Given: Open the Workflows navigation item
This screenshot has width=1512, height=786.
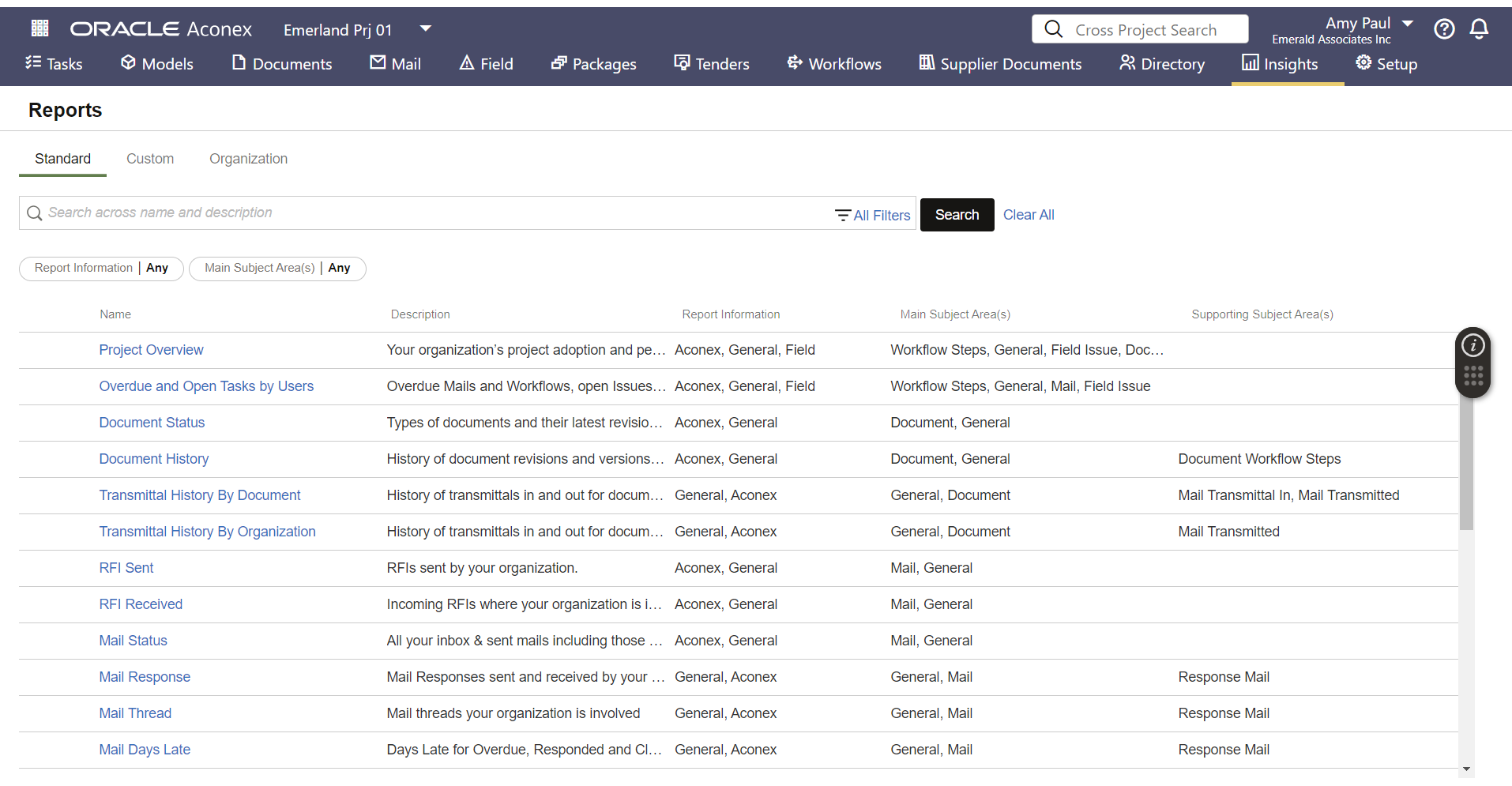Looking at the screenshot, I should tap(833, 64).
